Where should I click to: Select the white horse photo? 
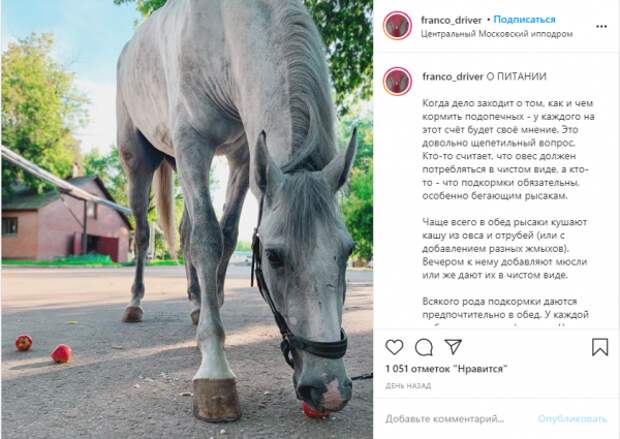click(x=187, y=220)
